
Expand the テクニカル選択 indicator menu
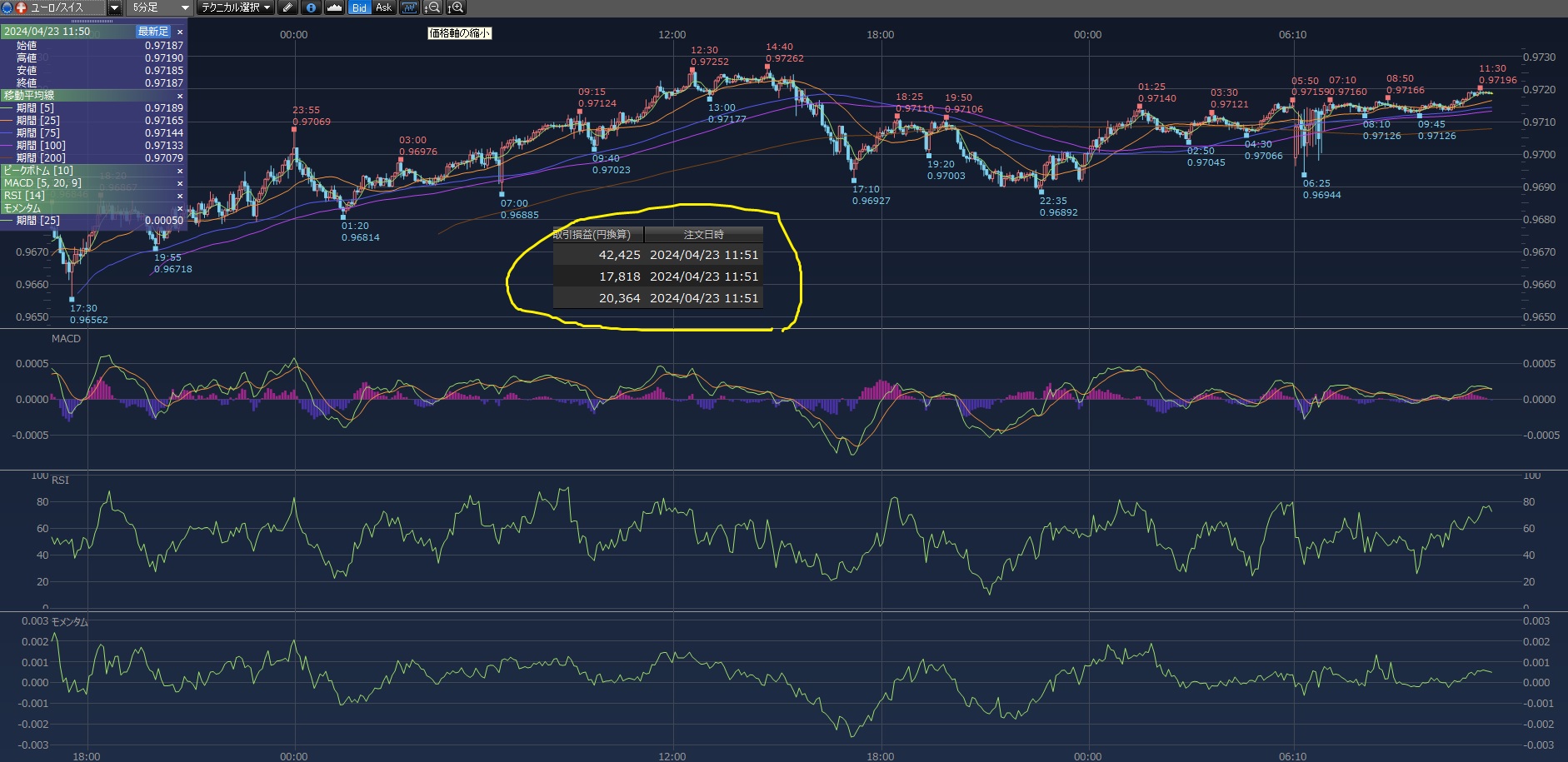236,7
